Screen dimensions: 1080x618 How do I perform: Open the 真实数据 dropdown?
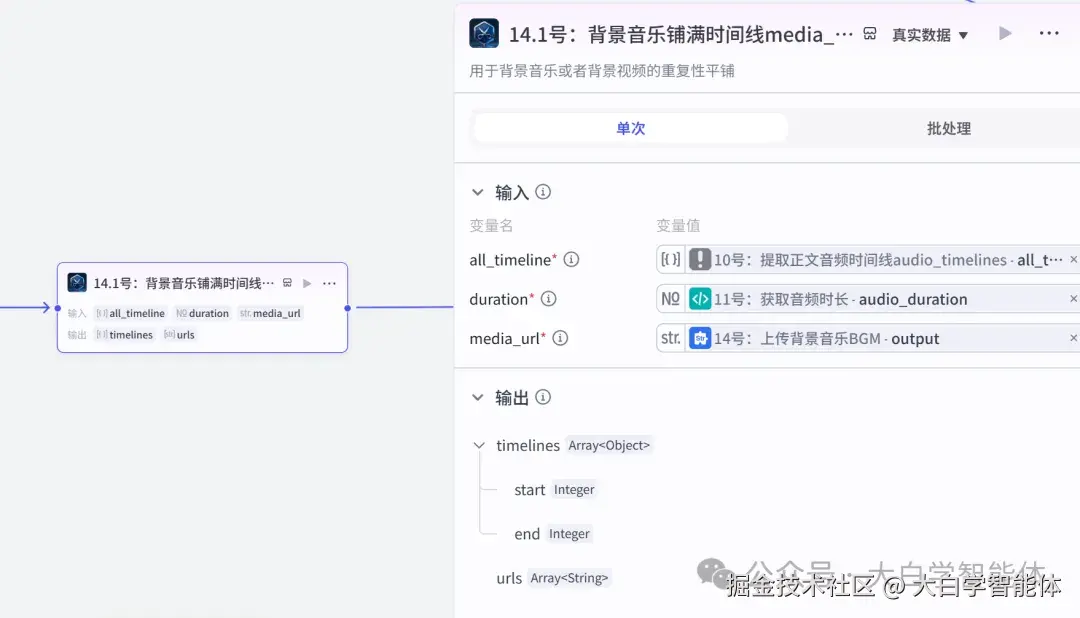[929, 33]
